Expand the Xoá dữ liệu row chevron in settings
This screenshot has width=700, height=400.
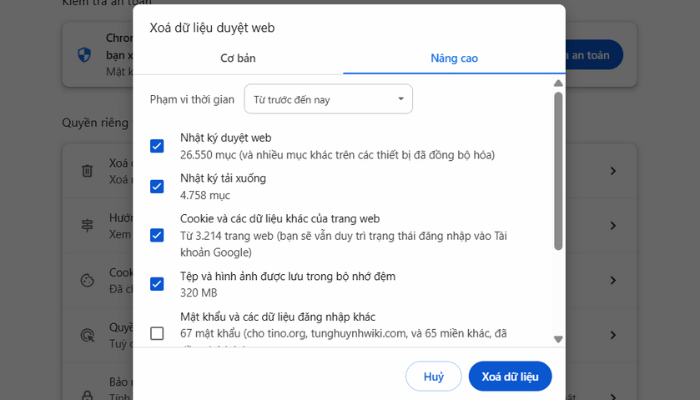click(613, 171)
